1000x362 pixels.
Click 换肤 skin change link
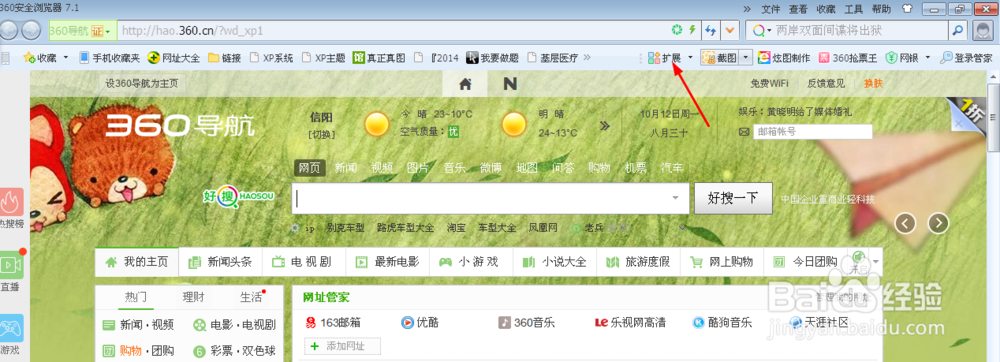click(x=873, y=83)
